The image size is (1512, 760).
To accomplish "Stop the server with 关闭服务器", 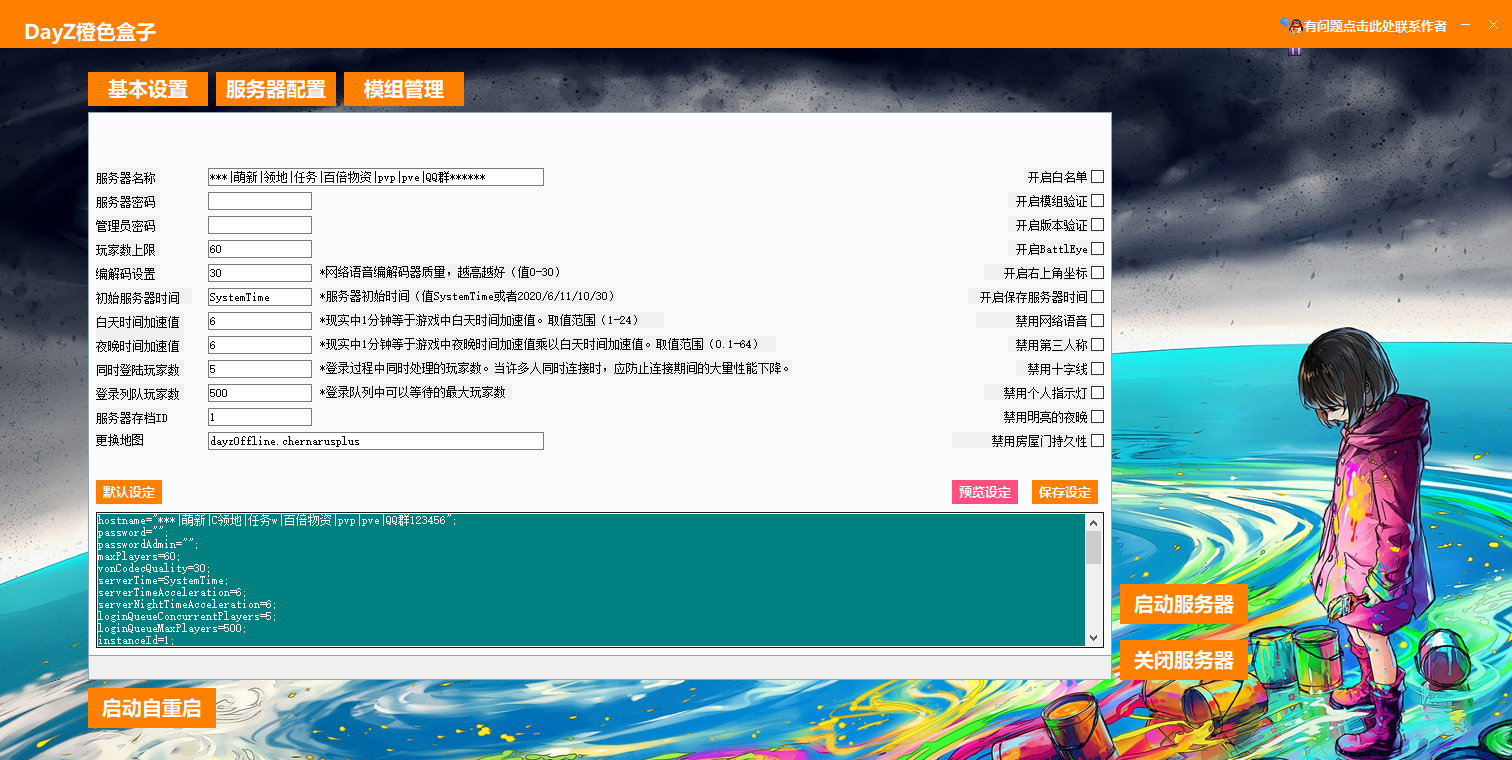I will click(1184, 661).
